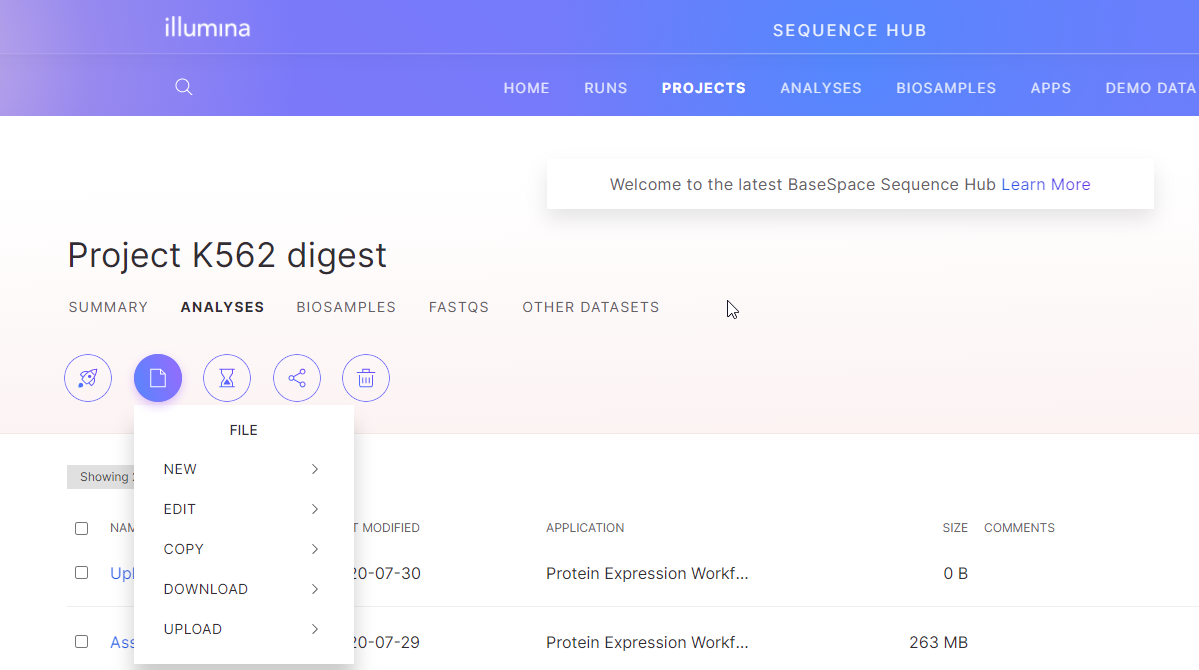Click the rocket launch app icon

[88, 378]
